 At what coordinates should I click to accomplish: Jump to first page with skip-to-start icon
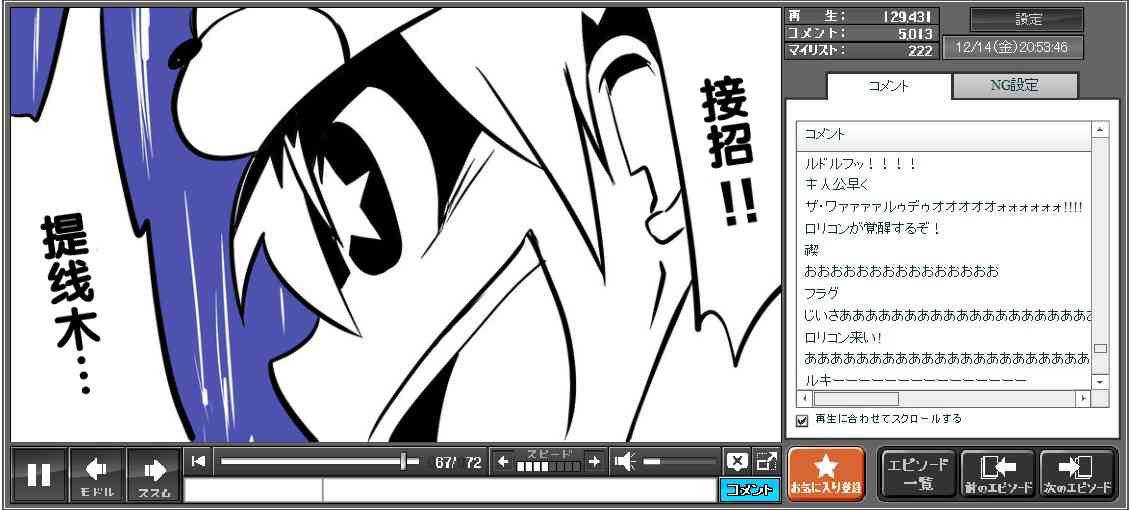198,461
